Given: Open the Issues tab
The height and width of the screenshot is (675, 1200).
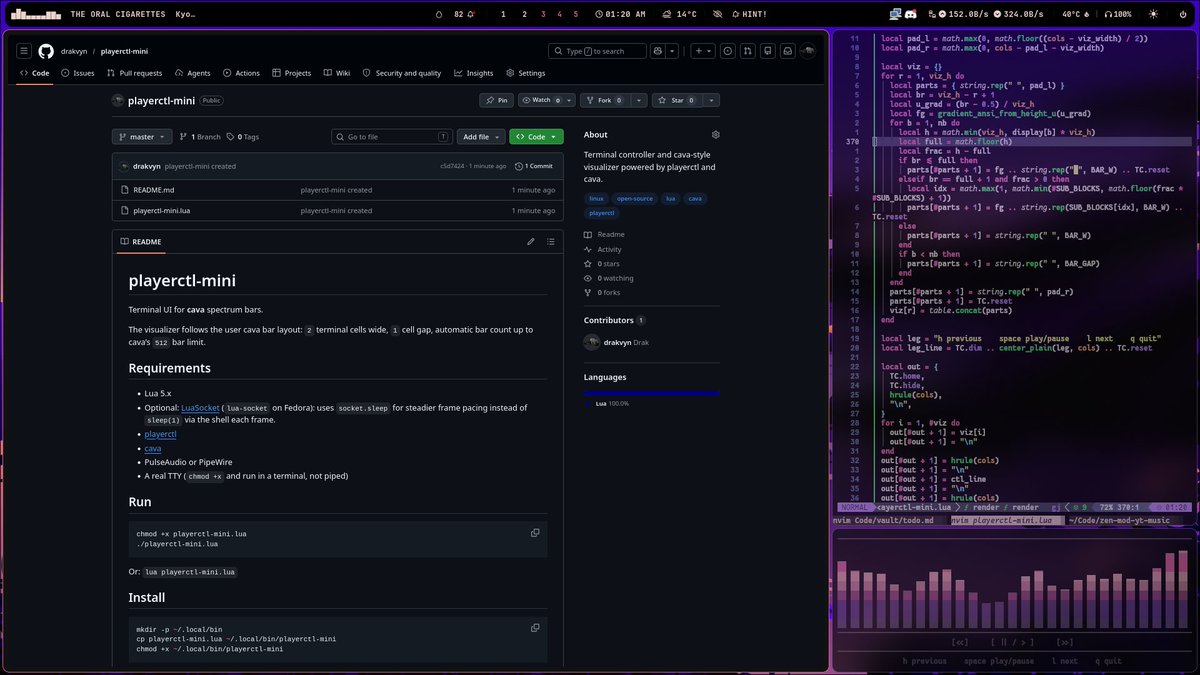Looking at the screenshot, I should (78, 73).
